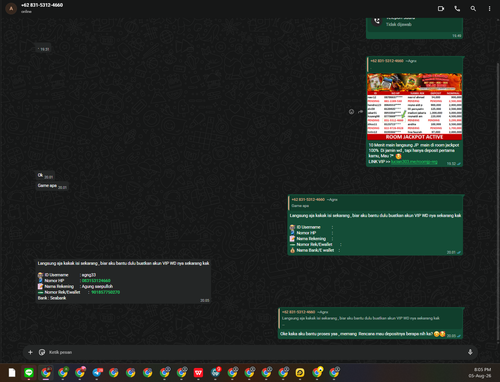
Task: Click account number 901857750270 in received message
Action: click(105, 292)
